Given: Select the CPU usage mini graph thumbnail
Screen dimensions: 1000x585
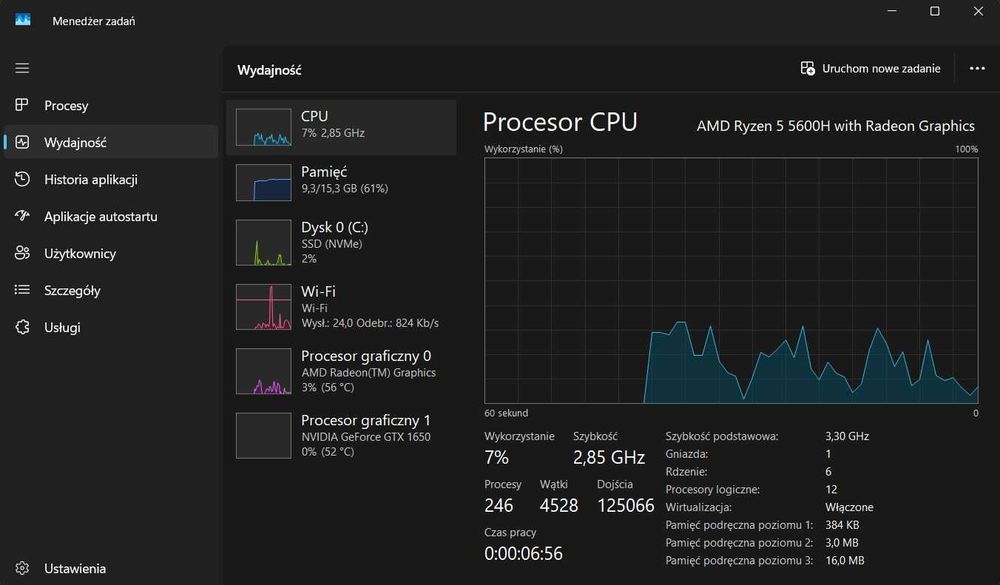Looking at the screenshot, I should click(263, 127).
